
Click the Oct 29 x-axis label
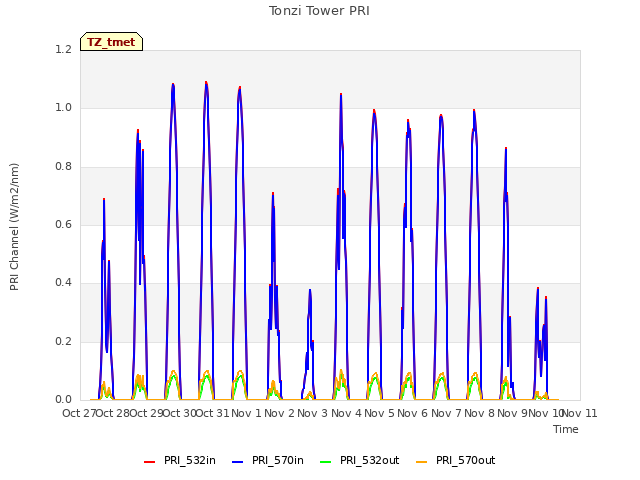point(146,413)
